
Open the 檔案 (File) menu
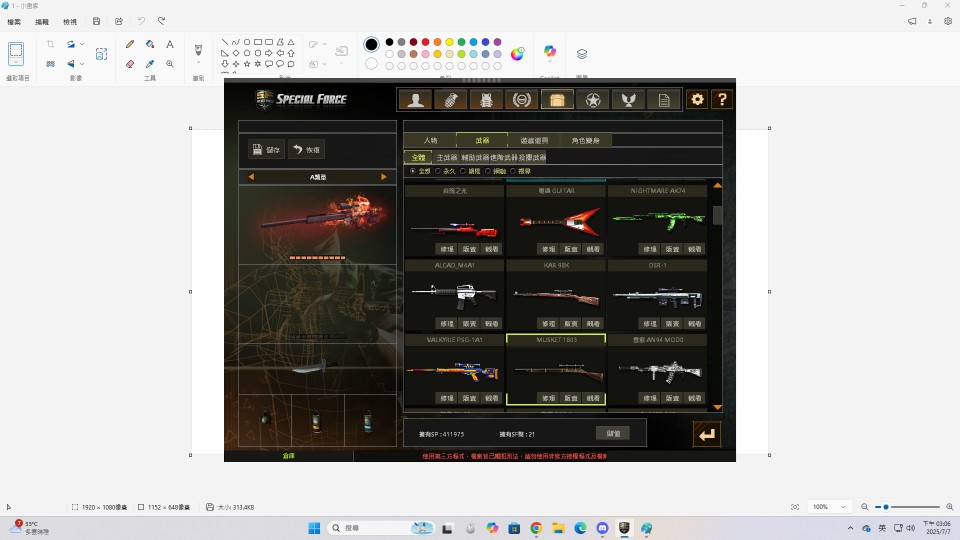point(13,21)
